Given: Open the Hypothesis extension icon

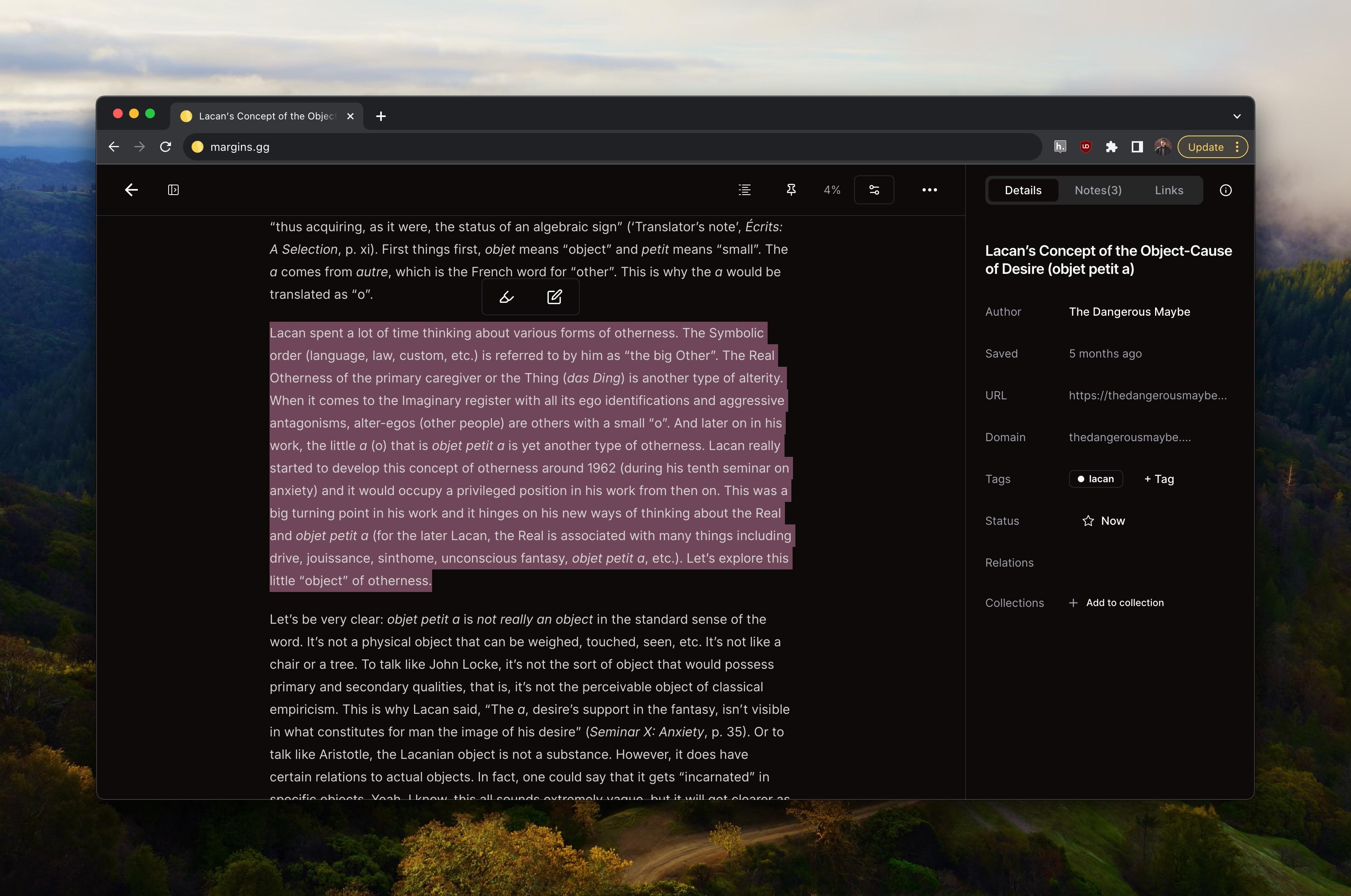Looking at the screenshot, I should point(1060,147).
